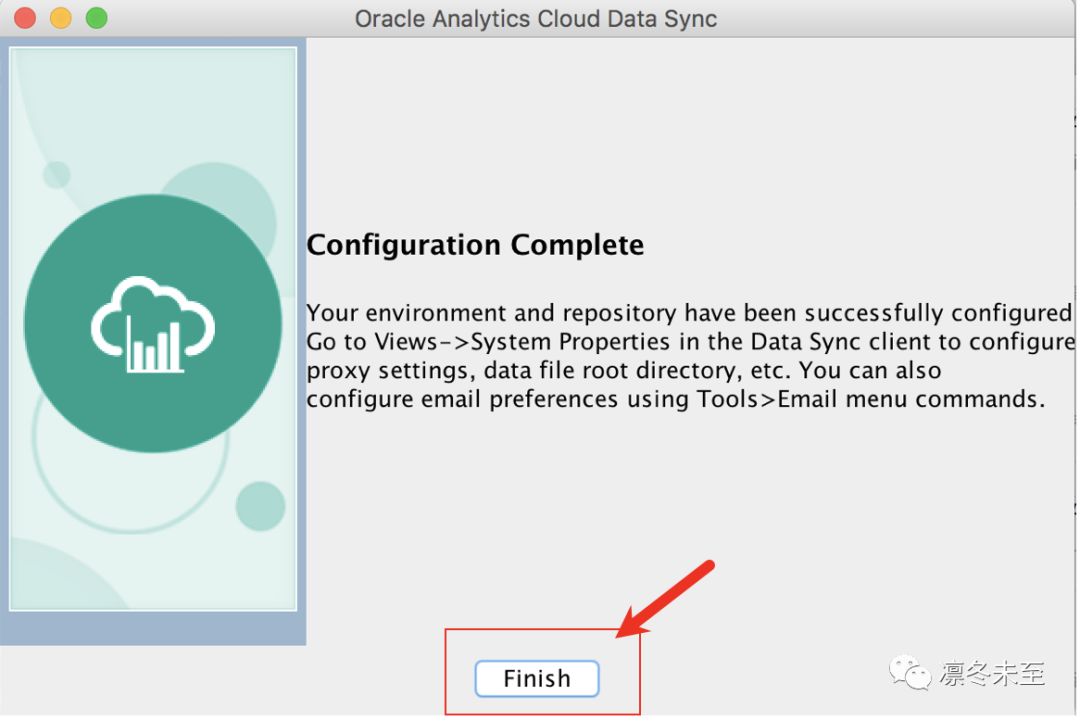Image resolution: width=1080 pixels, height=721 pixels.
Task: Close the Data Sync window
Action: (x=25, y=18)
